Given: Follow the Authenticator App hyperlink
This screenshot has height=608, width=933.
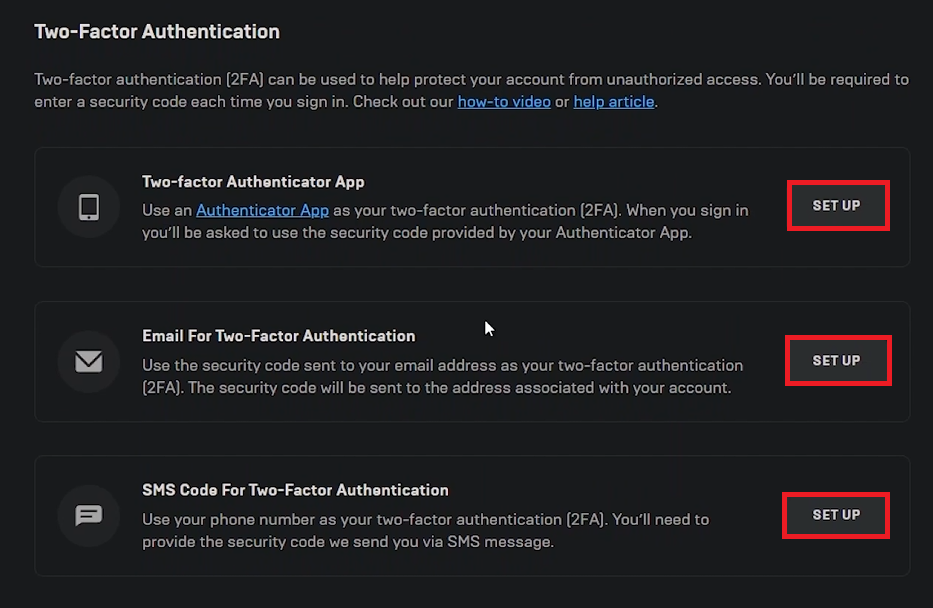Looking at the screenshot, I should click(262, 210).
